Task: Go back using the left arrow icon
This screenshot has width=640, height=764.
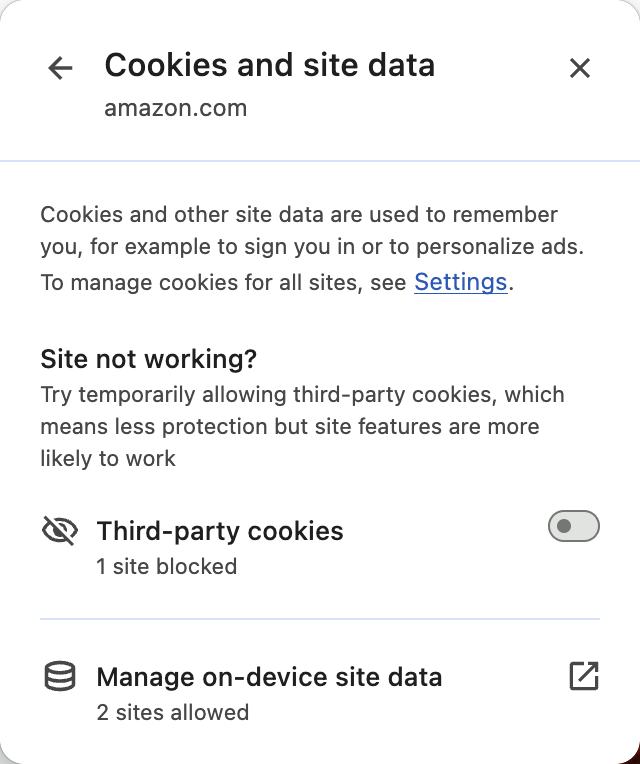Action: coord(60,68)
